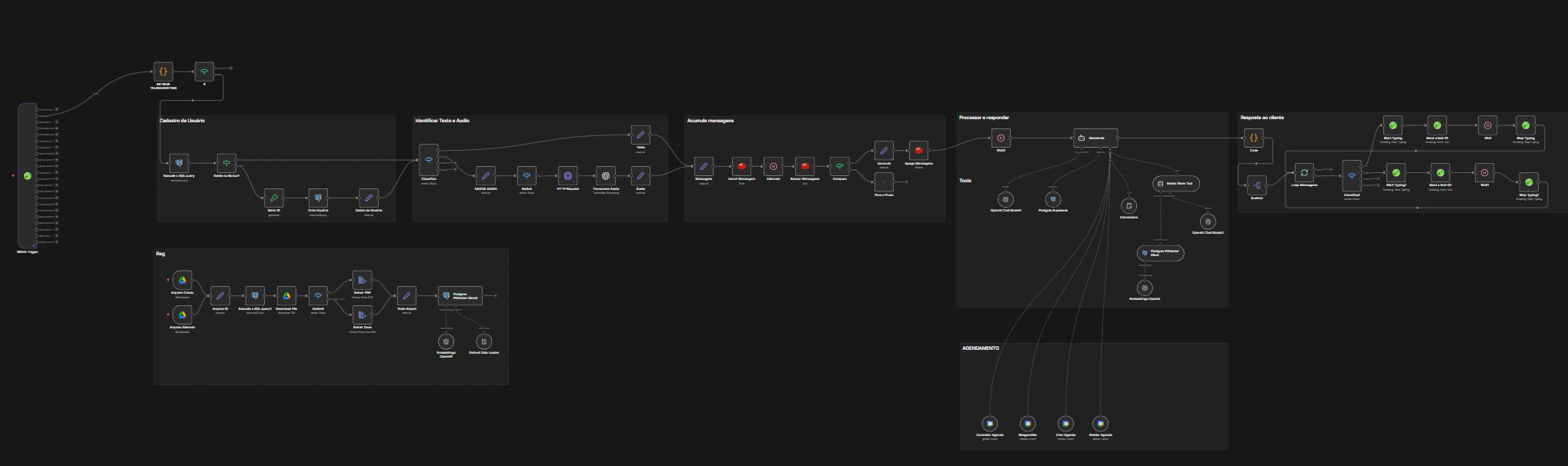Click the Arquivo Criado Google Drive trigger
1568x466 pixels.
[x=182, y=280]
